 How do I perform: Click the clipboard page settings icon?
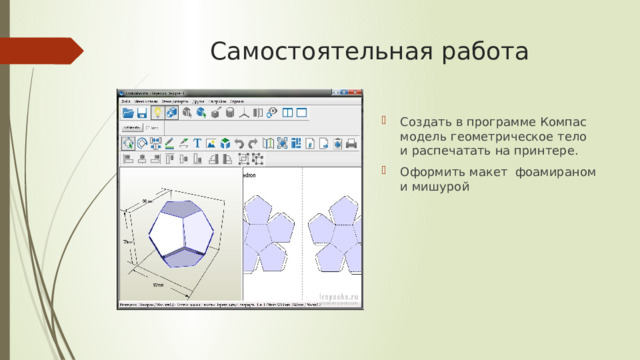point(338,144)
